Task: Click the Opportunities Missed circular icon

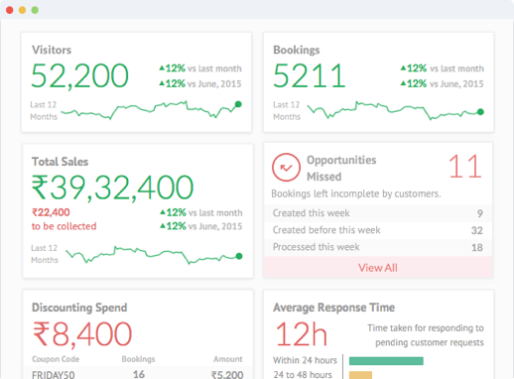Action: pos(286,167)
